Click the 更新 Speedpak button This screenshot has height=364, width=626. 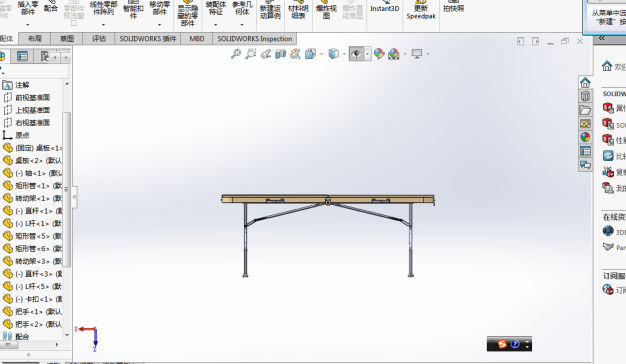421,10
